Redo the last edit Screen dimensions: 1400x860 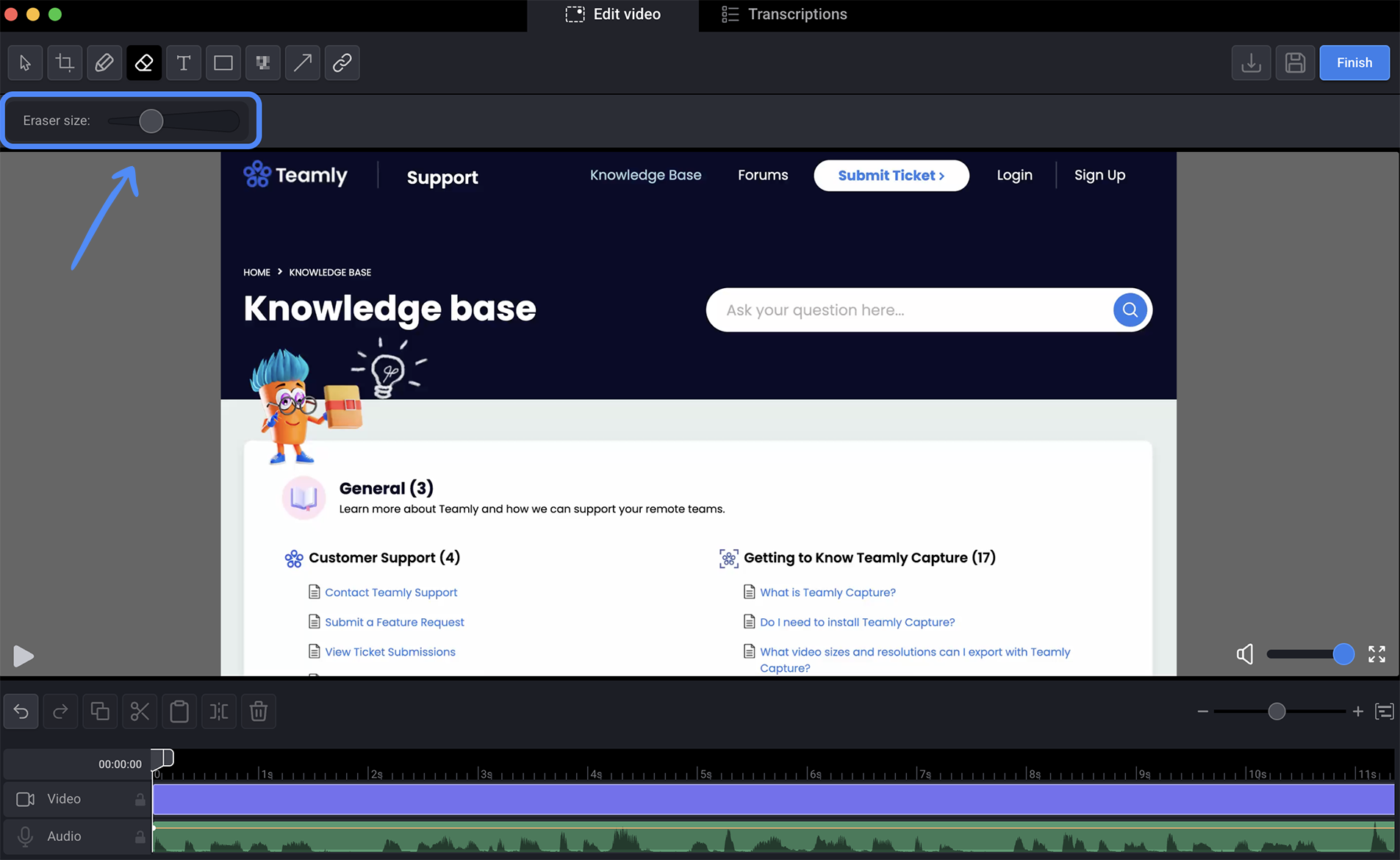[60, 712]
